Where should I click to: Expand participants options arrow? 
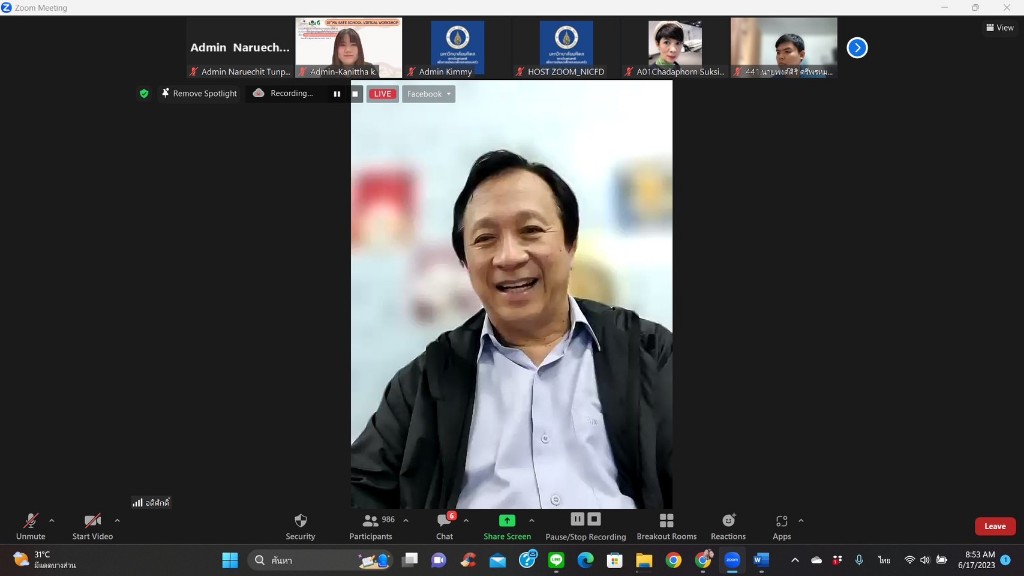pos(406,520)
